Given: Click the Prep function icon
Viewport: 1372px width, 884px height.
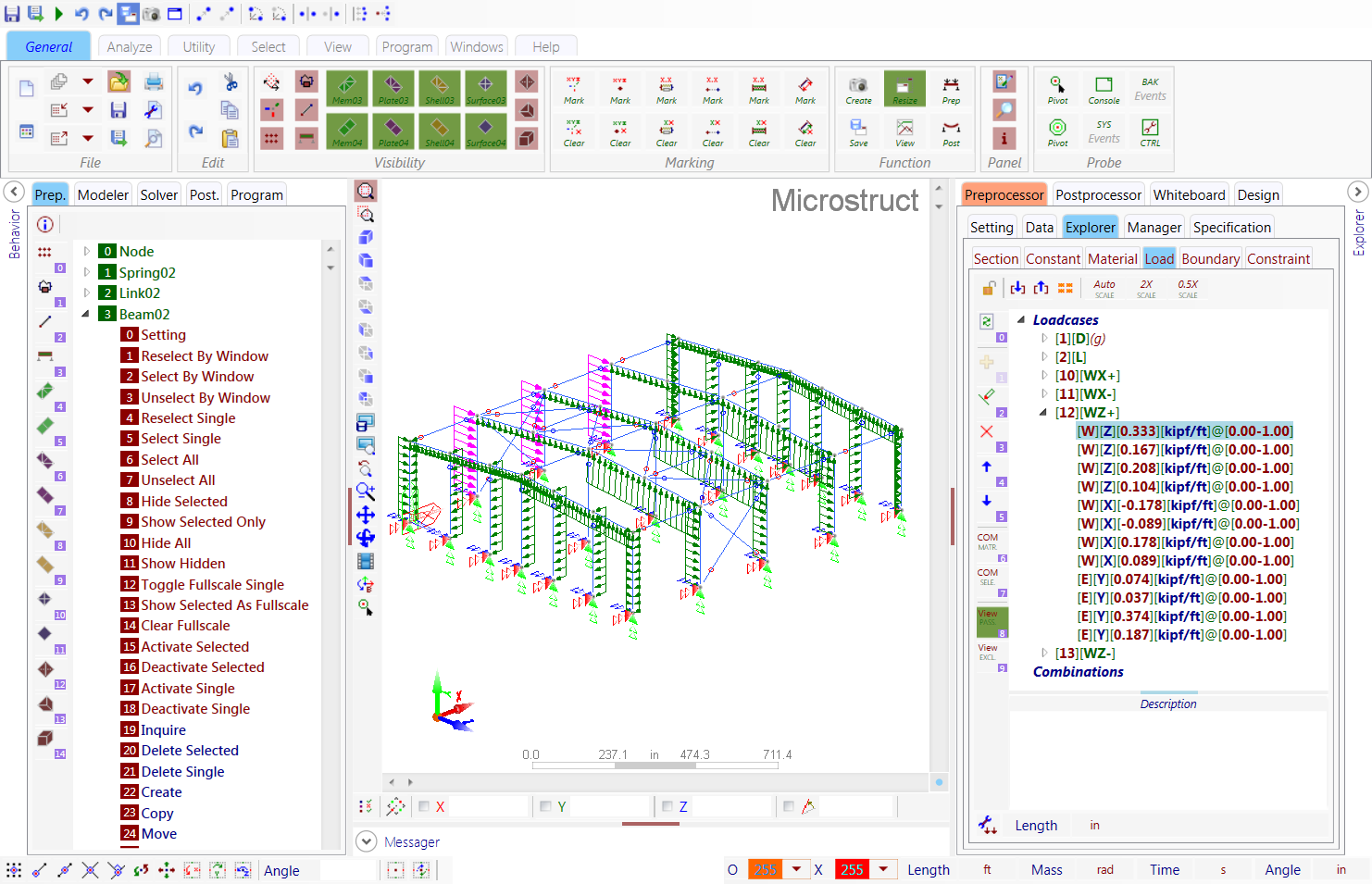Looking at the screenshot, I should click(x=951, y=89).
